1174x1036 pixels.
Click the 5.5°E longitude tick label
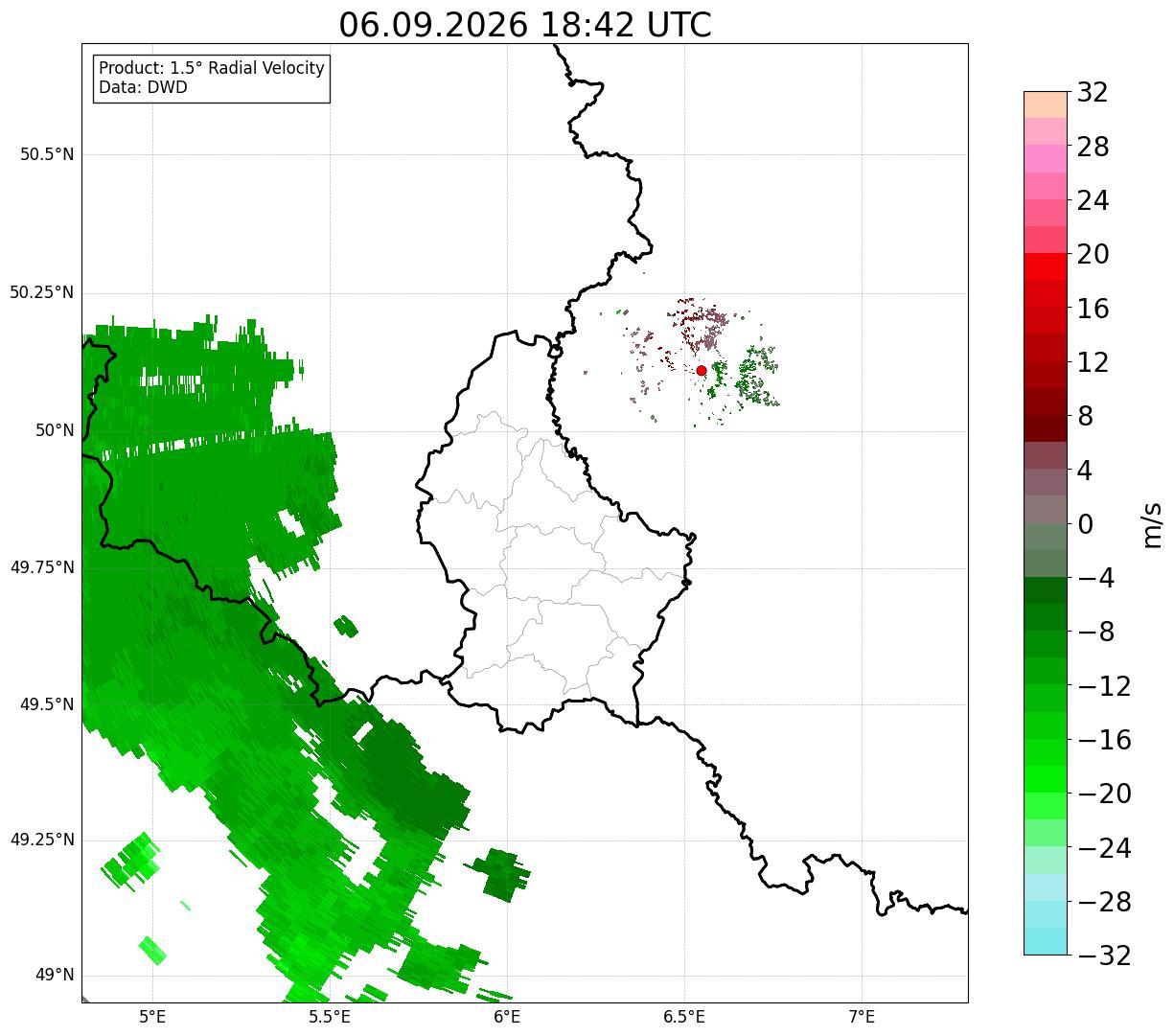330,1017
